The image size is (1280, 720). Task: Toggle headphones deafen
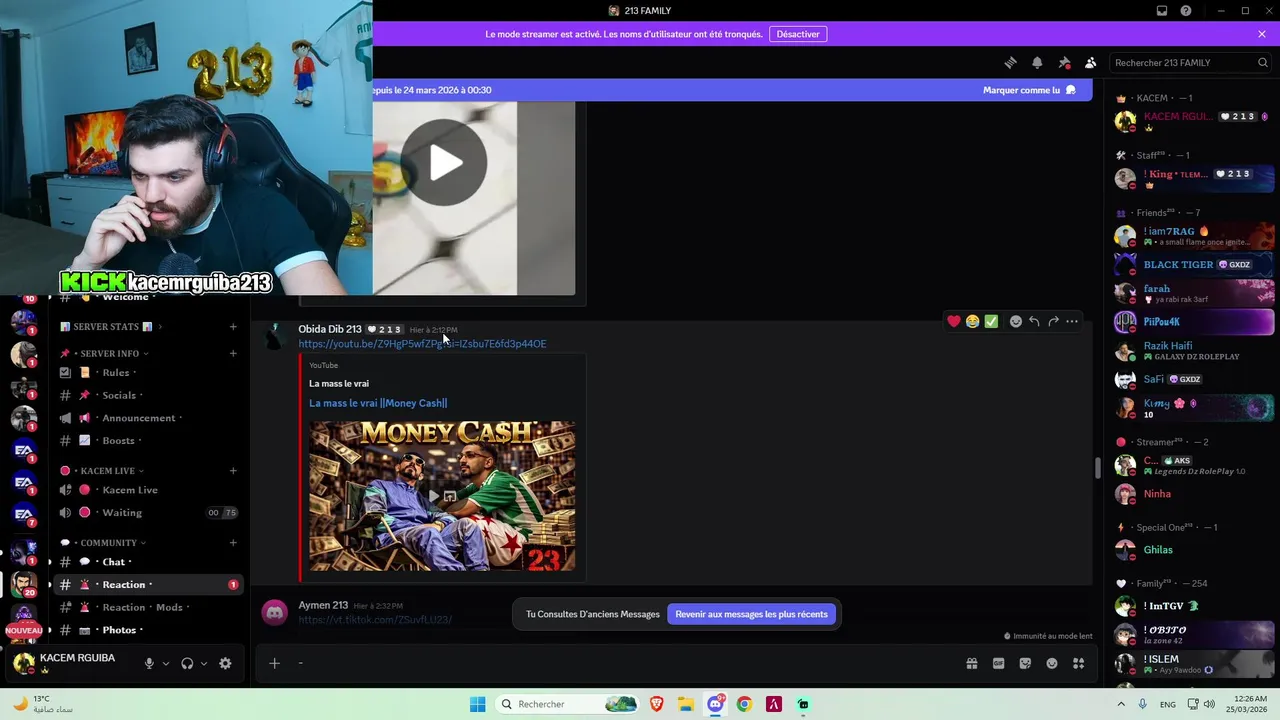tap(187, 663)
